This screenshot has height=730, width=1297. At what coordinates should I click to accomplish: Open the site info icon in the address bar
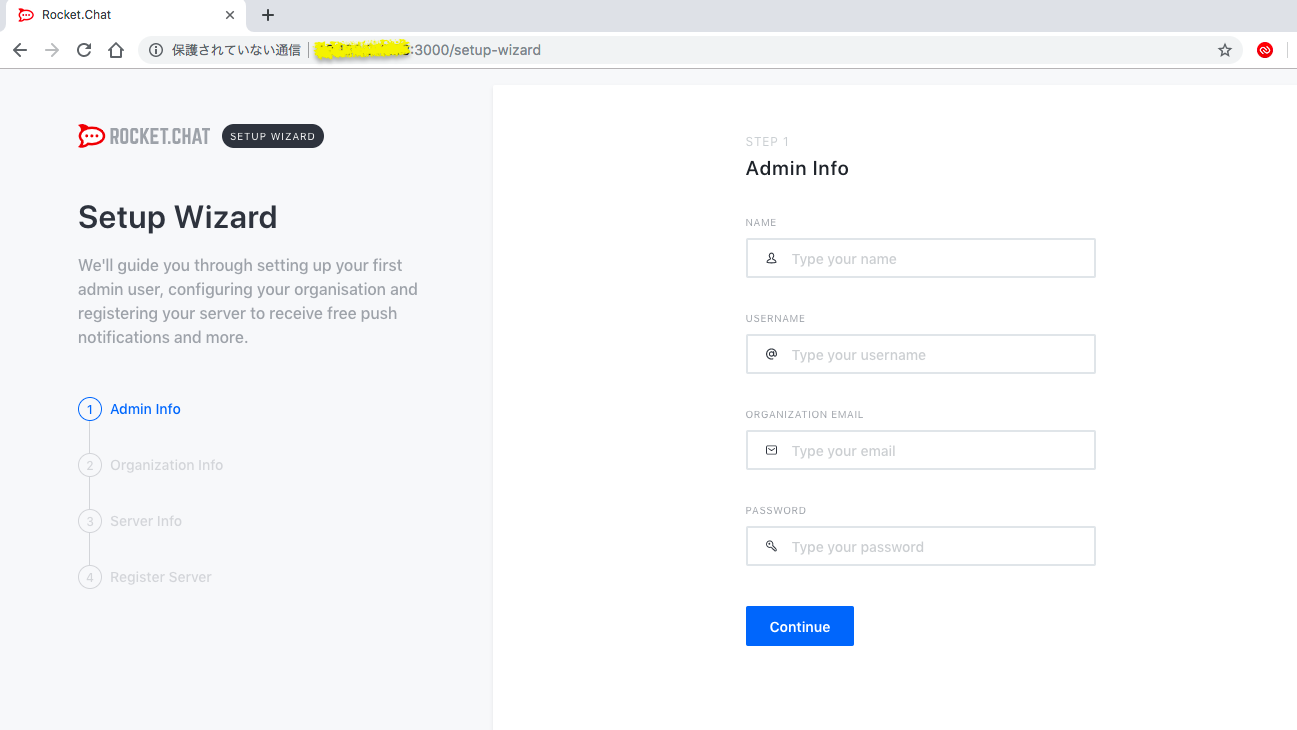pos(156,50)
